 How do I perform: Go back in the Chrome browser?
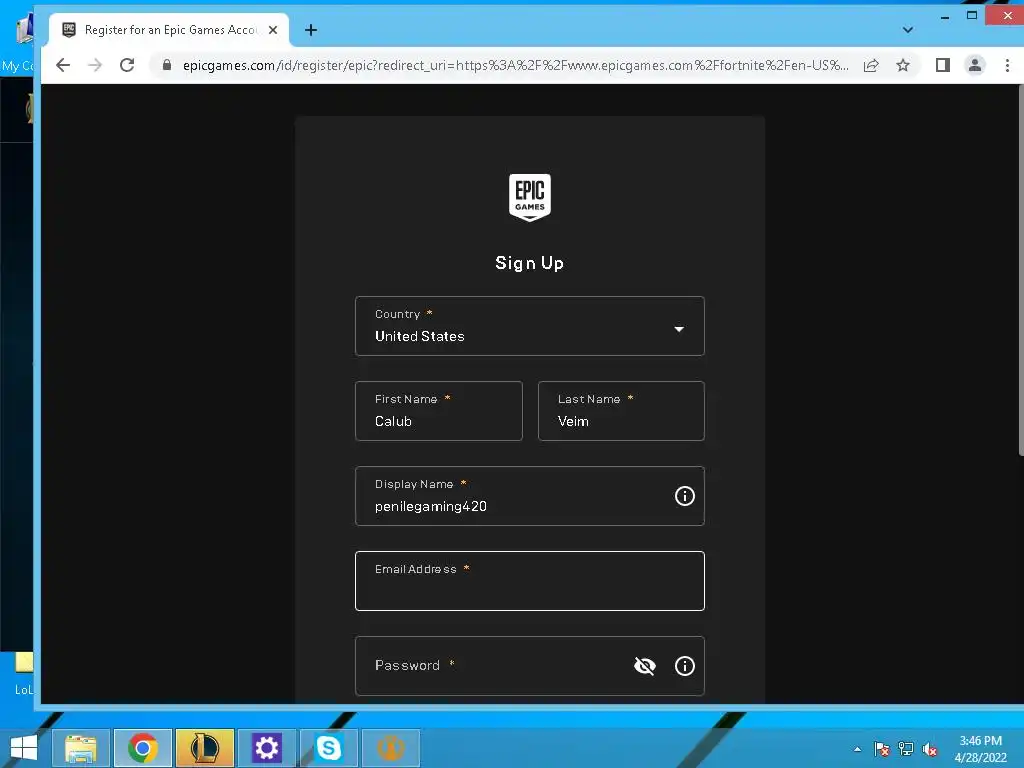[63, 65]
